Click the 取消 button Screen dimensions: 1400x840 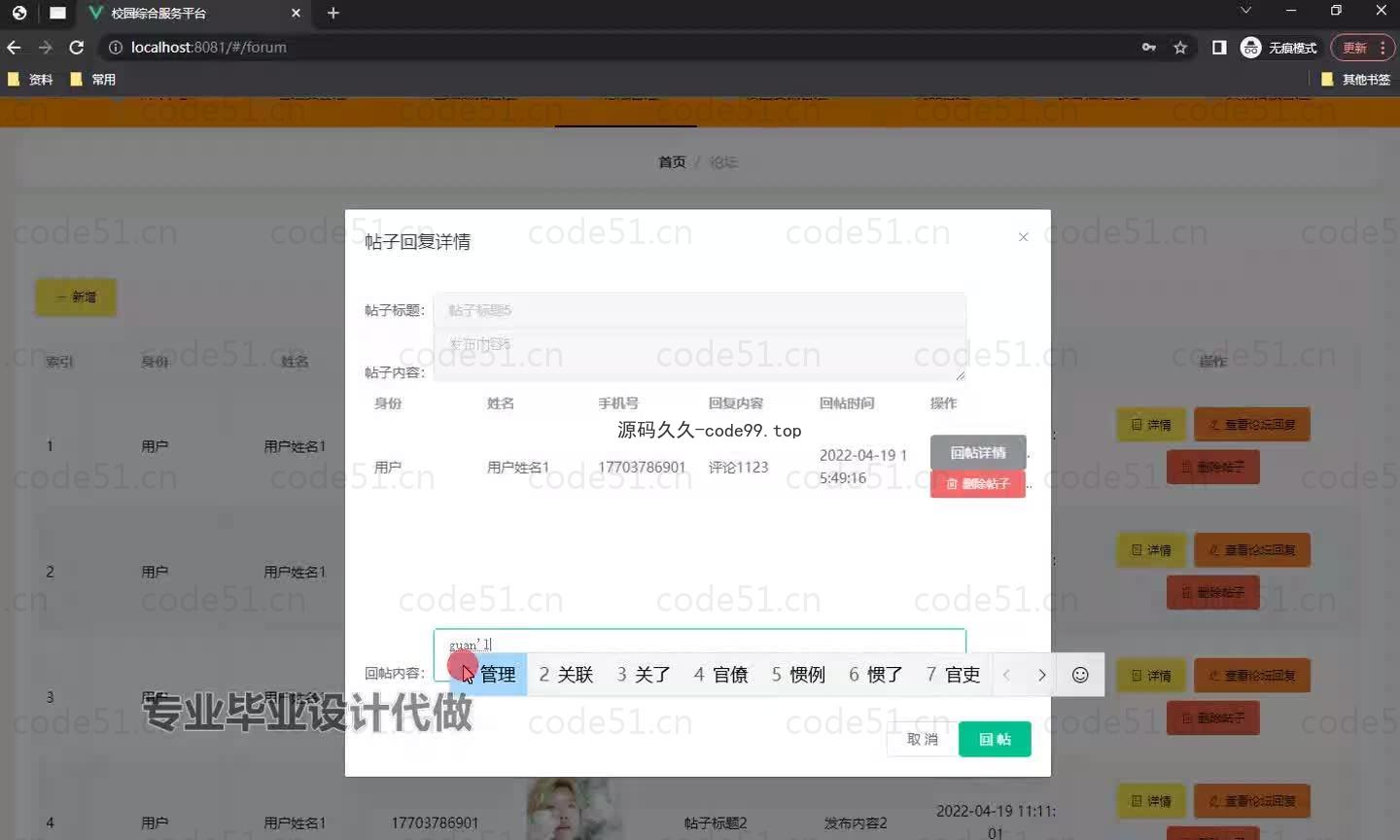(x=922, y=740)
